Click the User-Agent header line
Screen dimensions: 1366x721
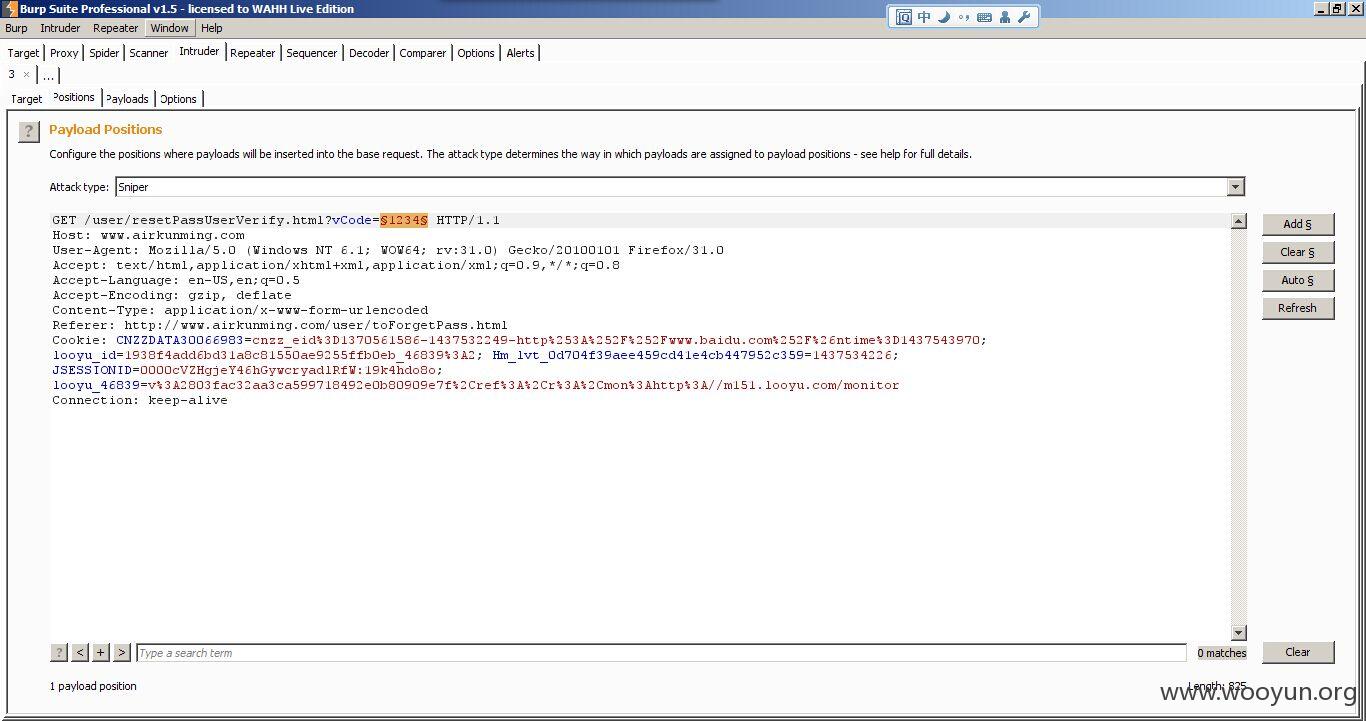(x=388, y=250)
